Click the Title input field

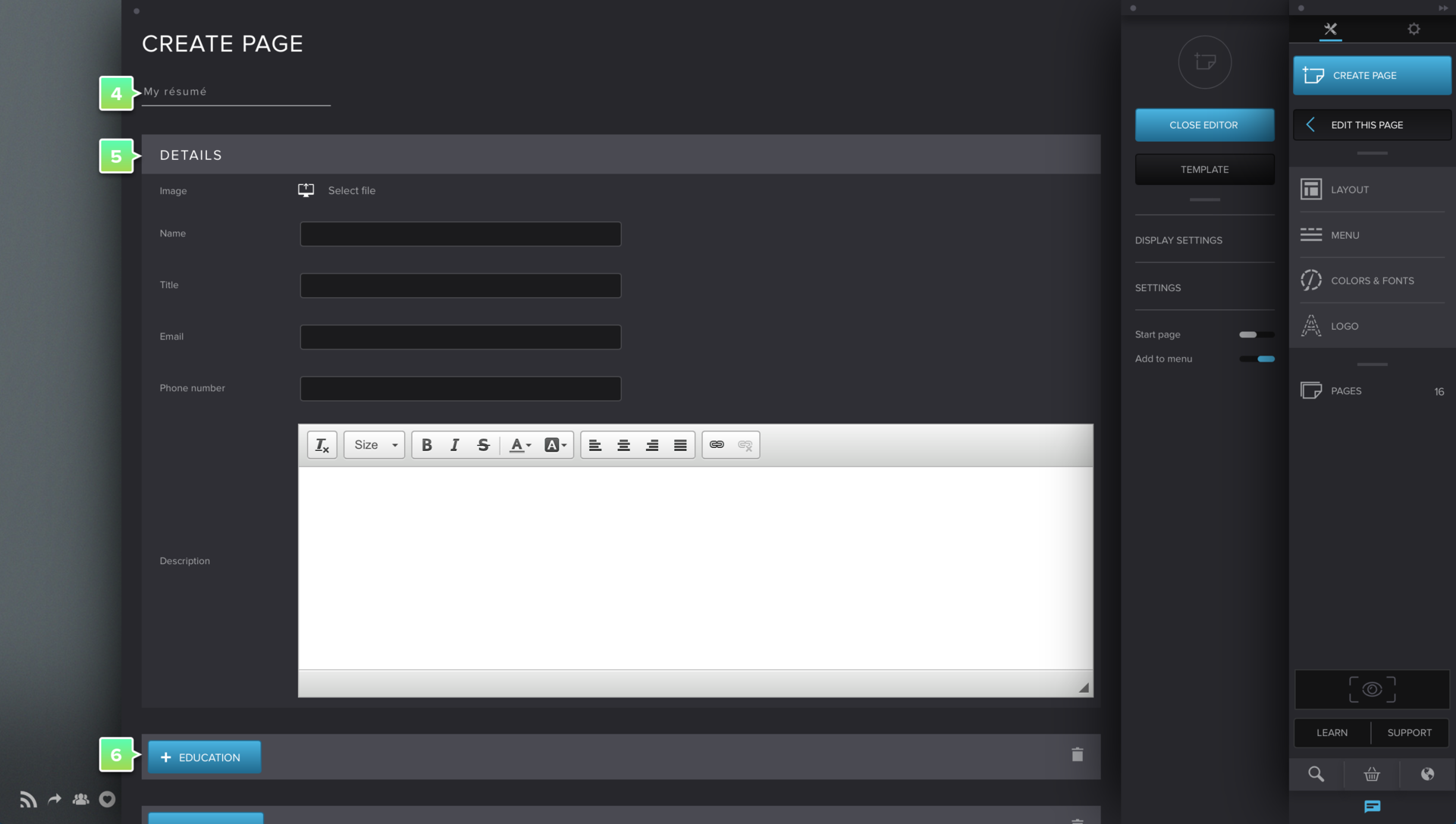[x=460, y=285]
